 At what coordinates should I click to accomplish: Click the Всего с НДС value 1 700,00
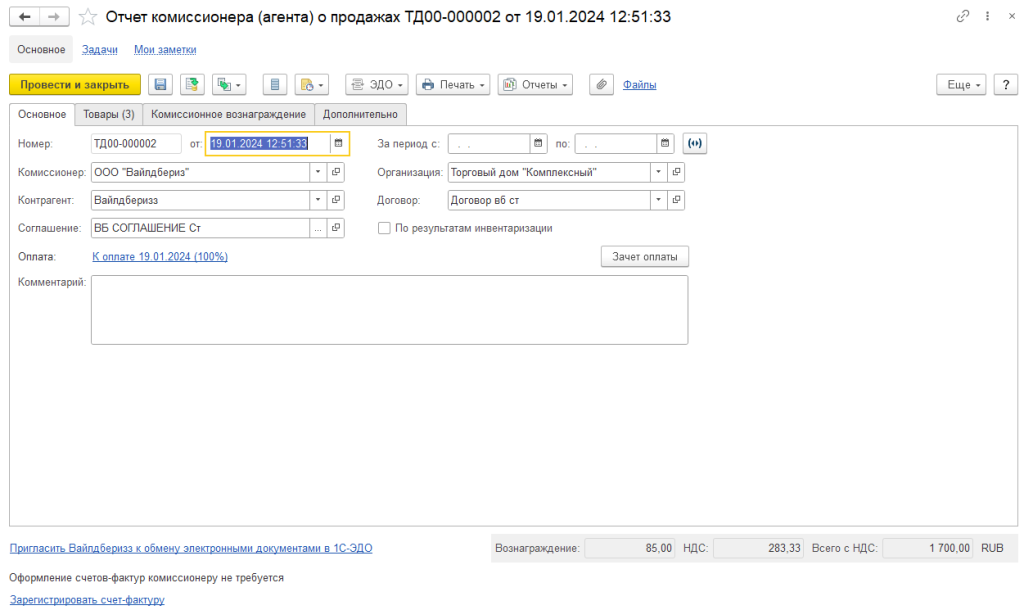point(928,549)
